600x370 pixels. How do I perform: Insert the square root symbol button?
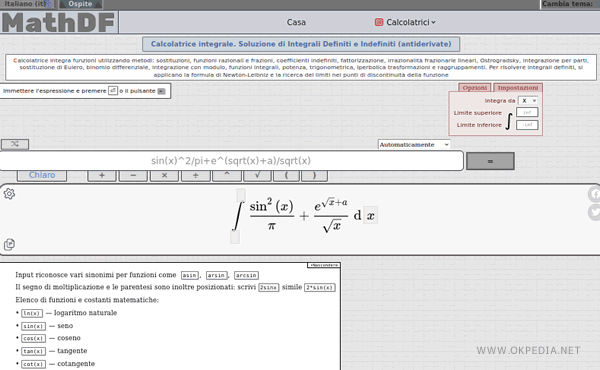[x=258, y=175]
